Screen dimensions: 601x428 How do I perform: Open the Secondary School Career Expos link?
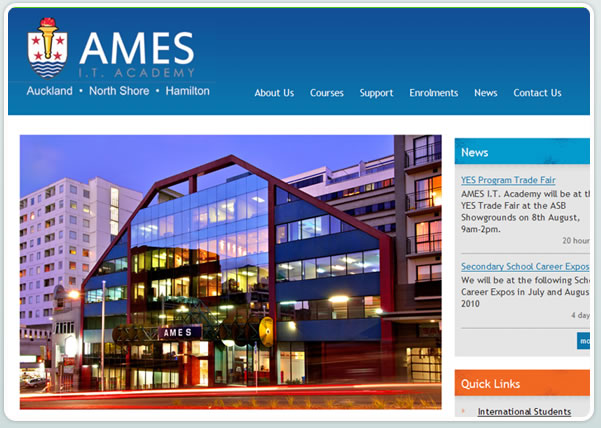click(525, 266)
